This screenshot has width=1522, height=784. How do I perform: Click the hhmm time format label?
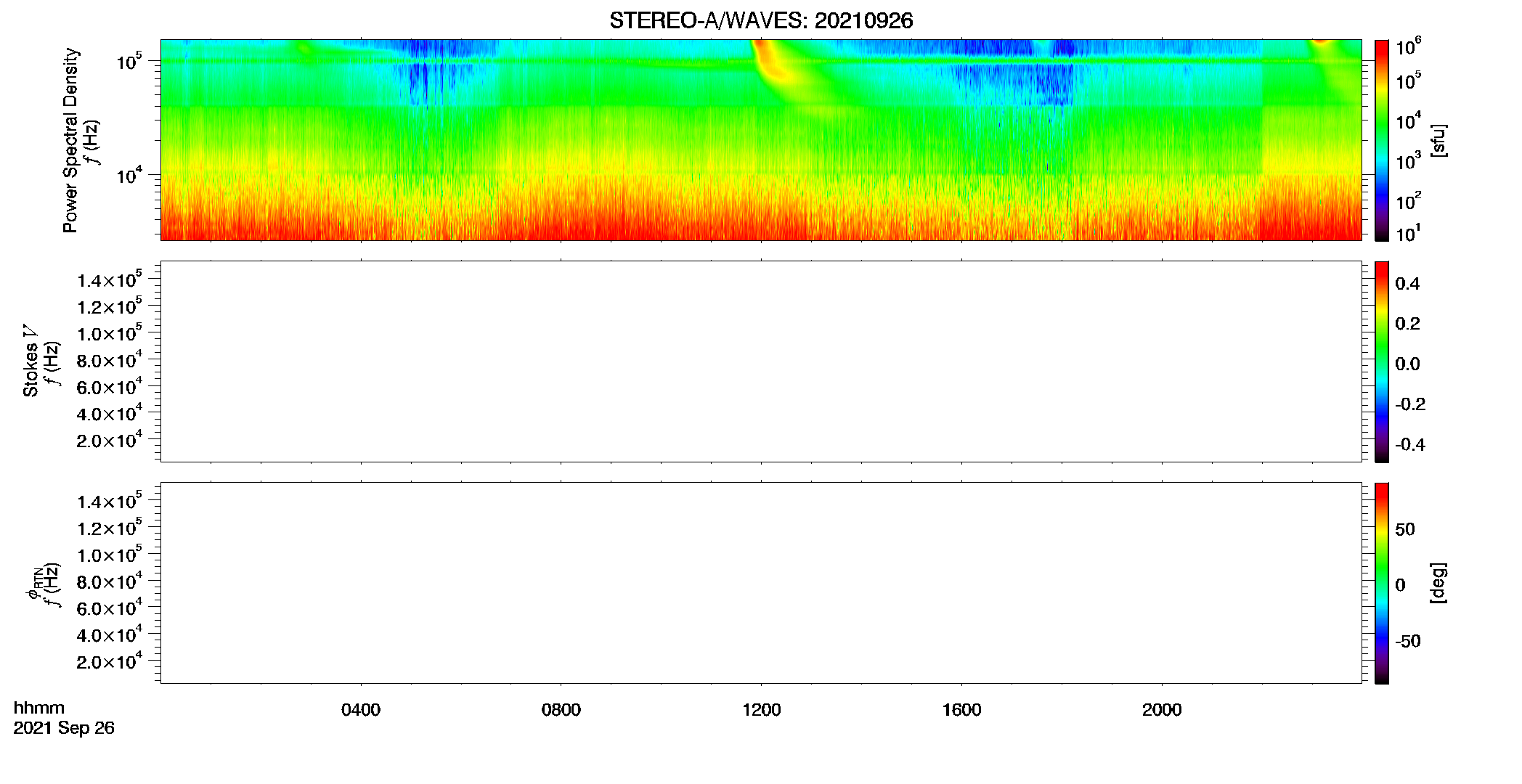[39, 708]
